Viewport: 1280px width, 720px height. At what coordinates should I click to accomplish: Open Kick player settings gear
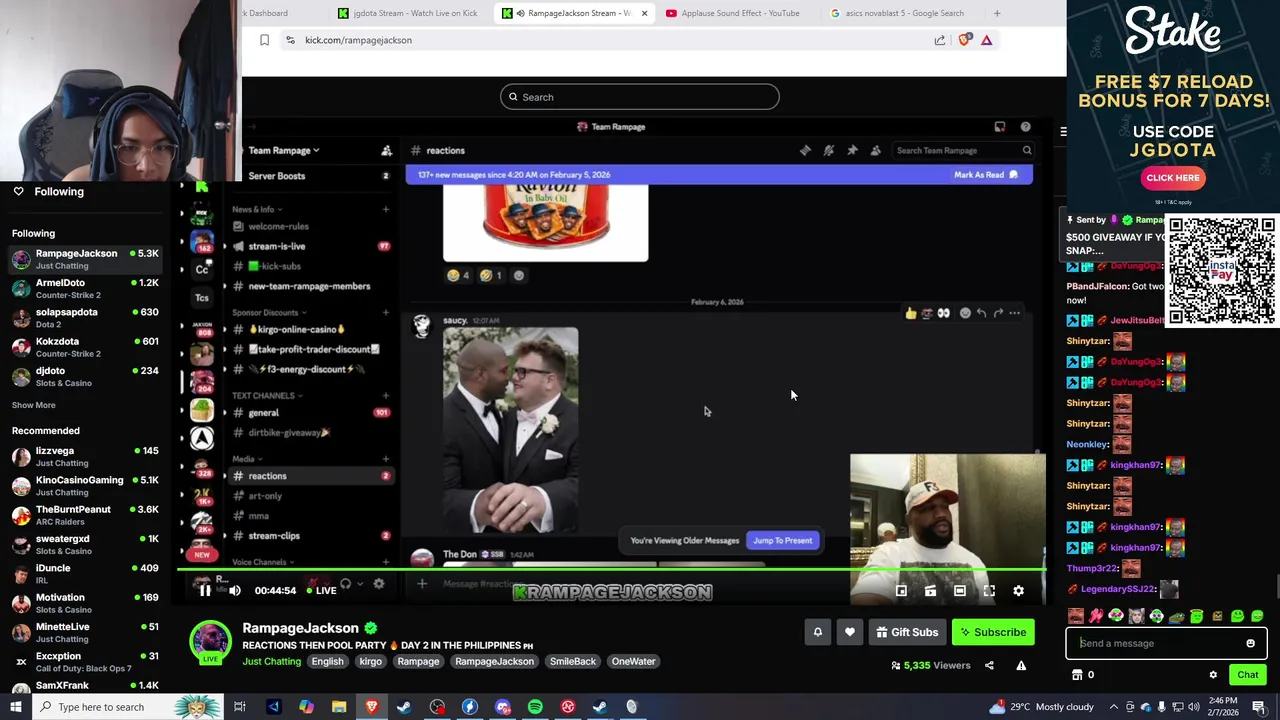tap(1018, 590)
